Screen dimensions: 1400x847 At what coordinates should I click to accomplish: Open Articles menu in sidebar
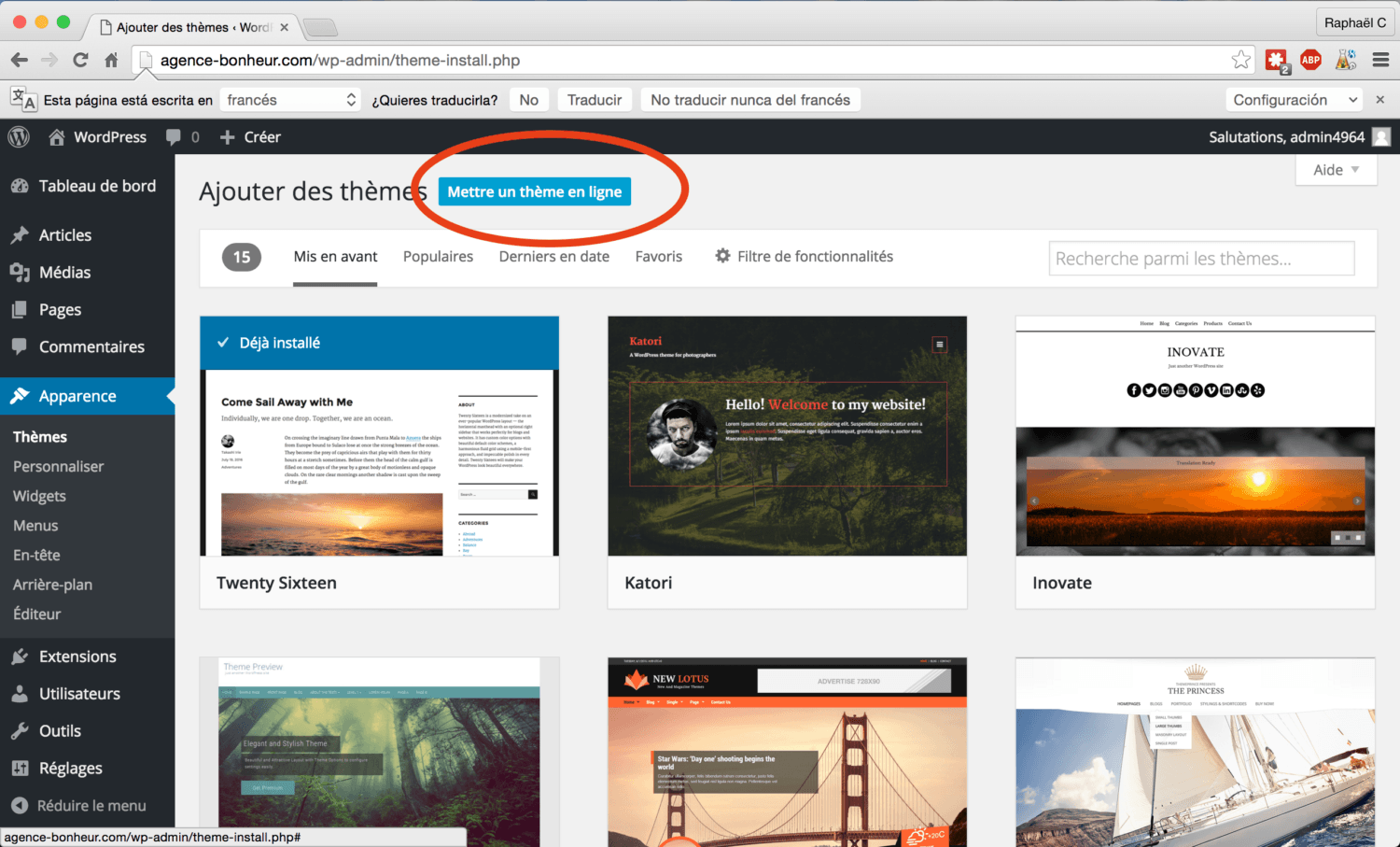click(87, 234)
